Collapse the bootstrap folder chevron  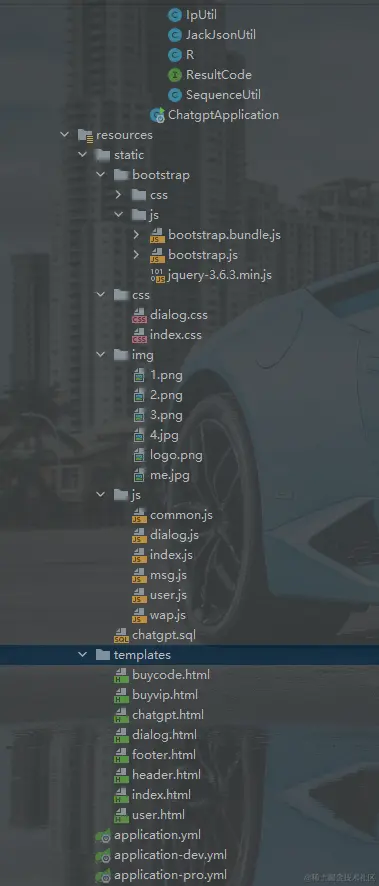(101, 175)
